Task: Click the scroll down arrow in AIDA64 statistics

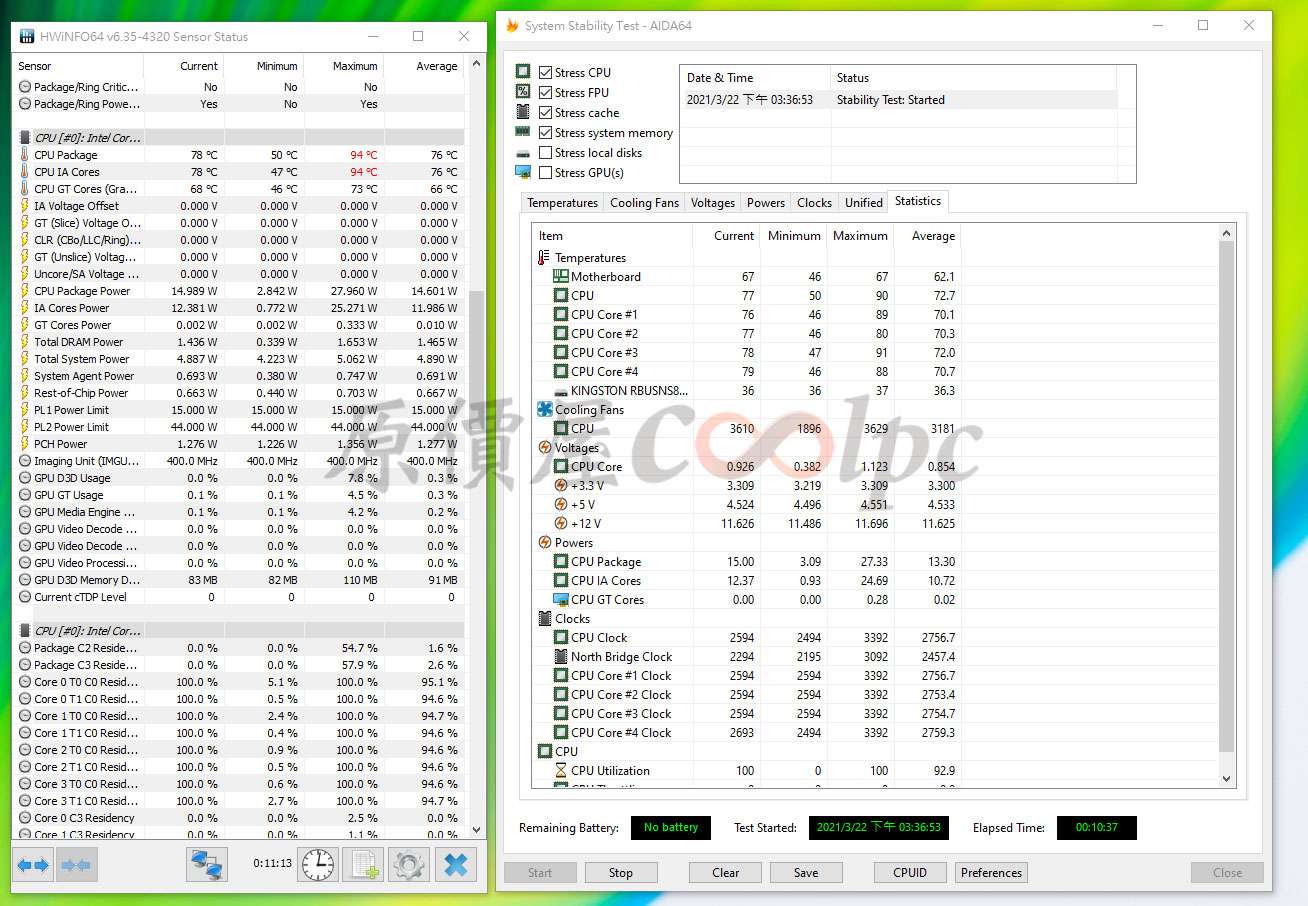Action: coord(1228,778)
